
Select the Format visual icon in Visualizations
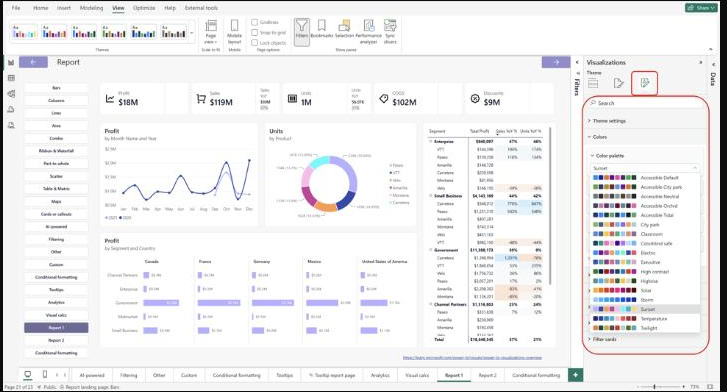[x=619, y=83]
